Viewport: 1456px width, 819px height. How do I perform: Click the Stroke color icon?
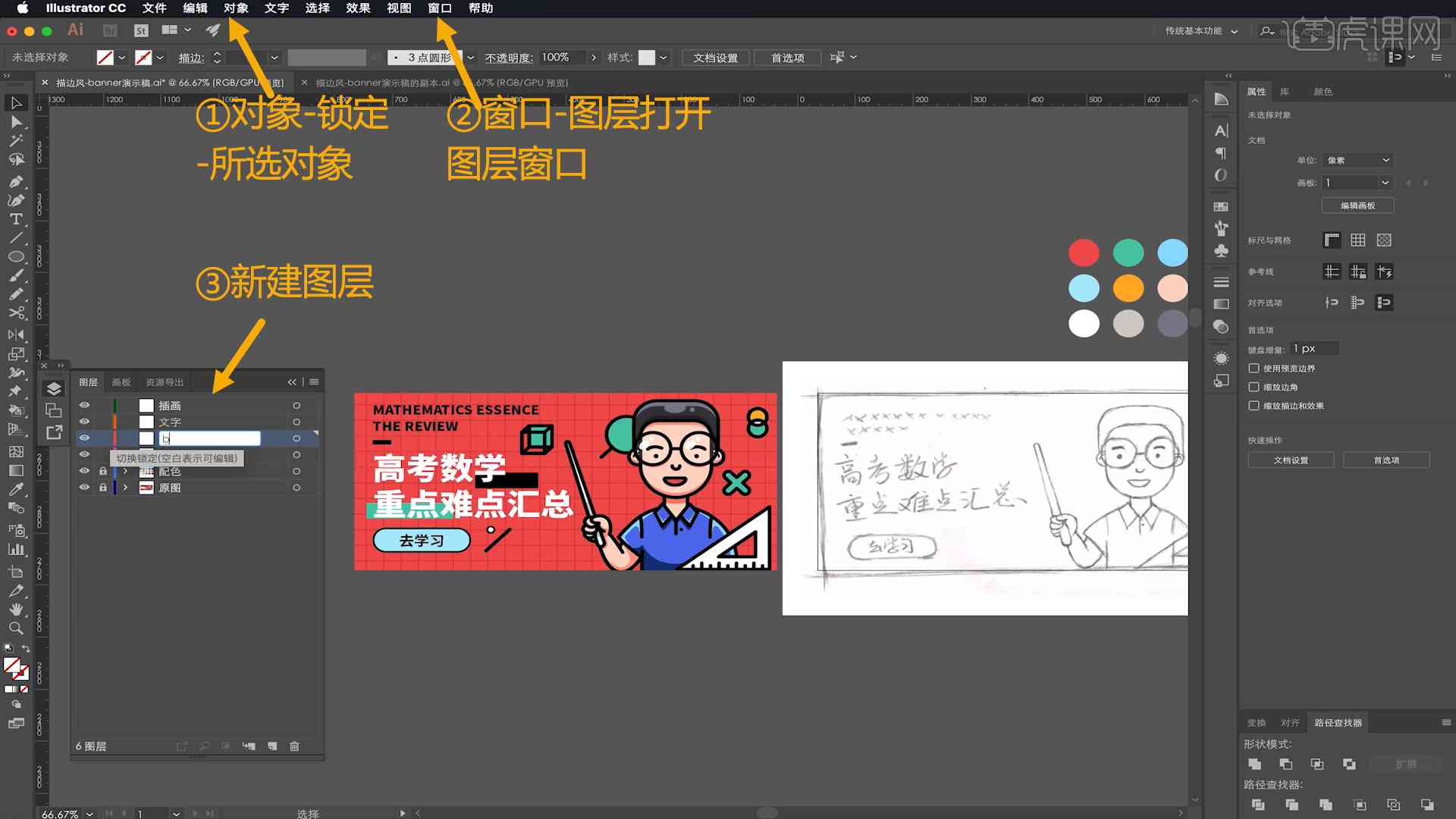(146, 57)
